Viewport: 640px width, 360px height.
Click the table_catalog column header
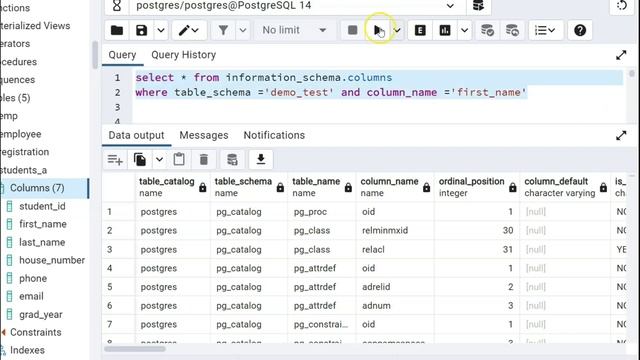point(173,187)
